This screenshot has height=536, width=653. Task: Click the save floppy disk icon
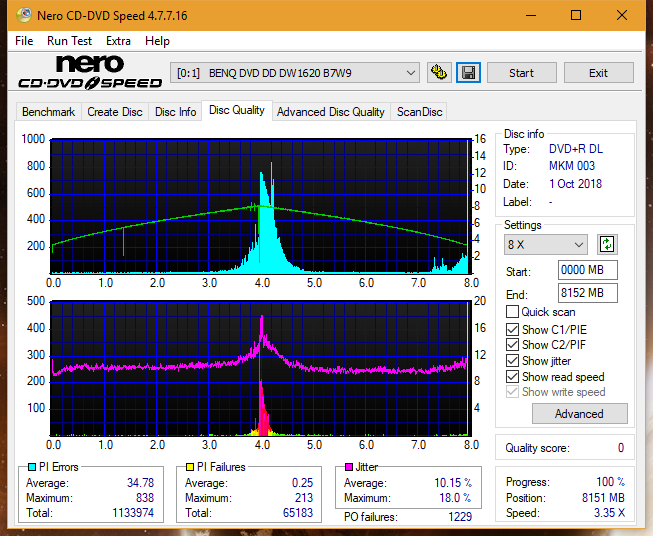pyautogui.click(x=469, y=73)
